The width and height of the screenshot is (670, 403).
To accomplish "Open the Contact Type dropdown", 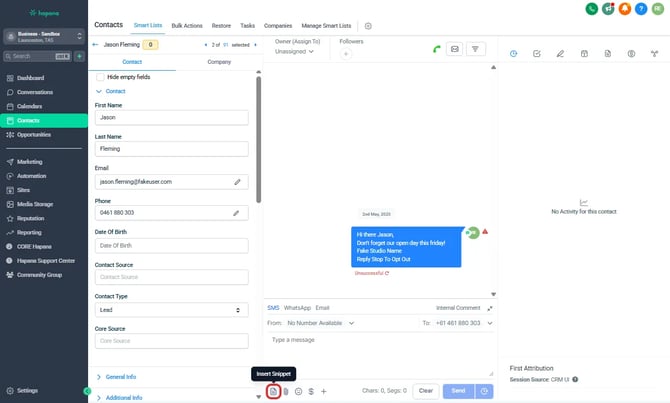I will [x=171, y=310].
